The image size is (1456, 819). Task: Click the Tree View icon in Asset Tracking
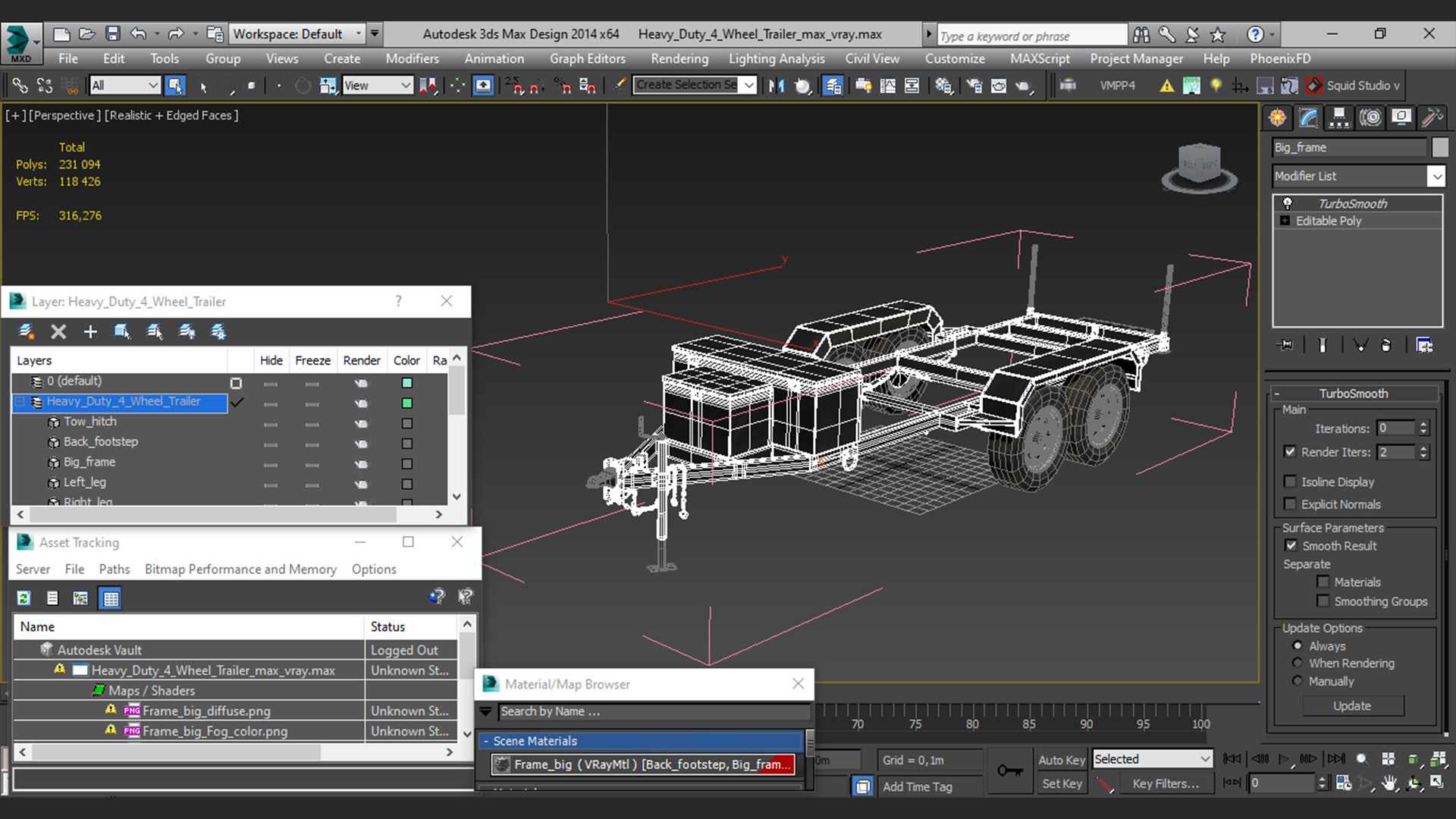[80, 598]
